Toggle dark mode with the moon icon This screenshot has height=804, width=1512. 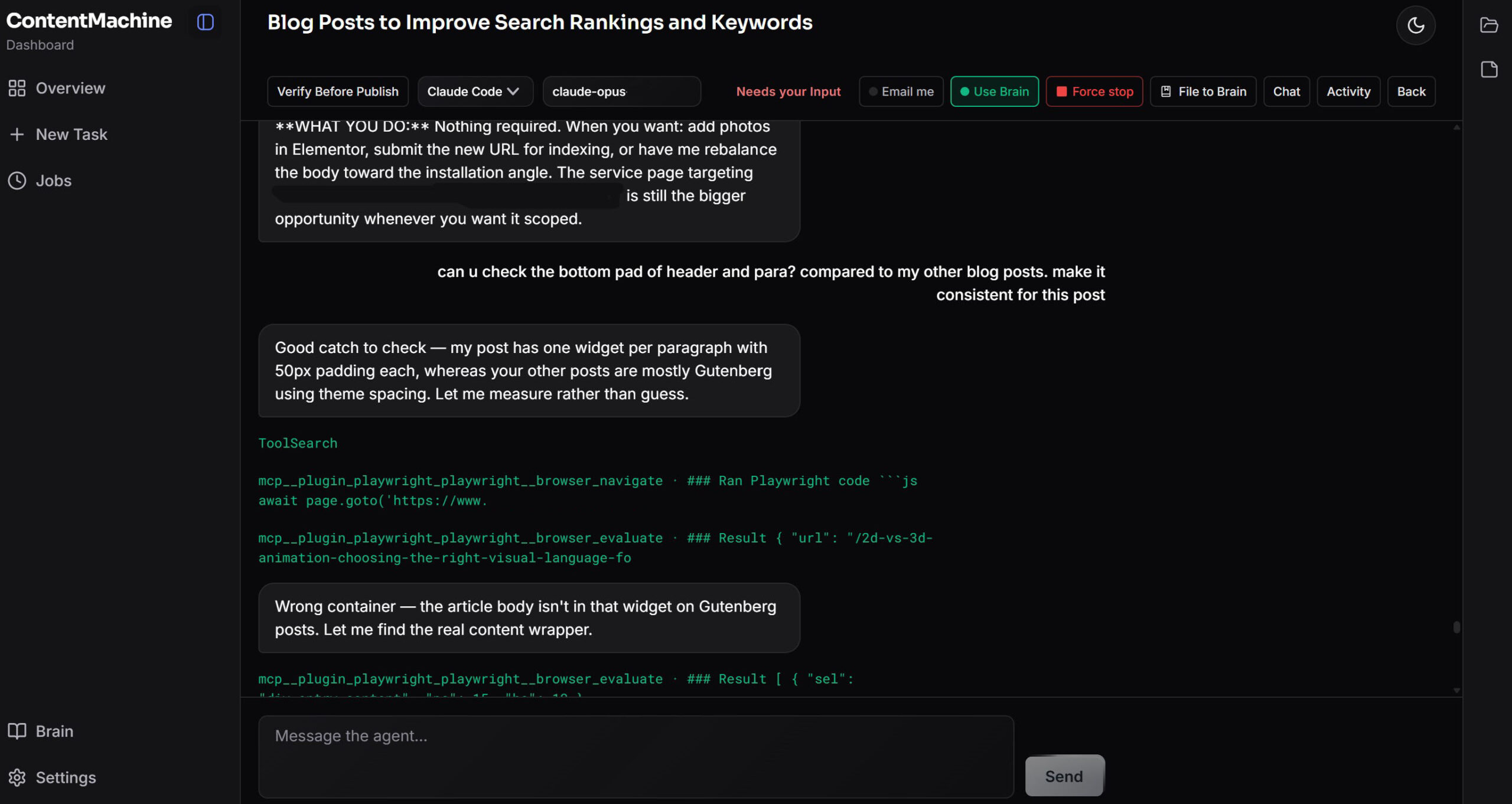click(1416, 25)
